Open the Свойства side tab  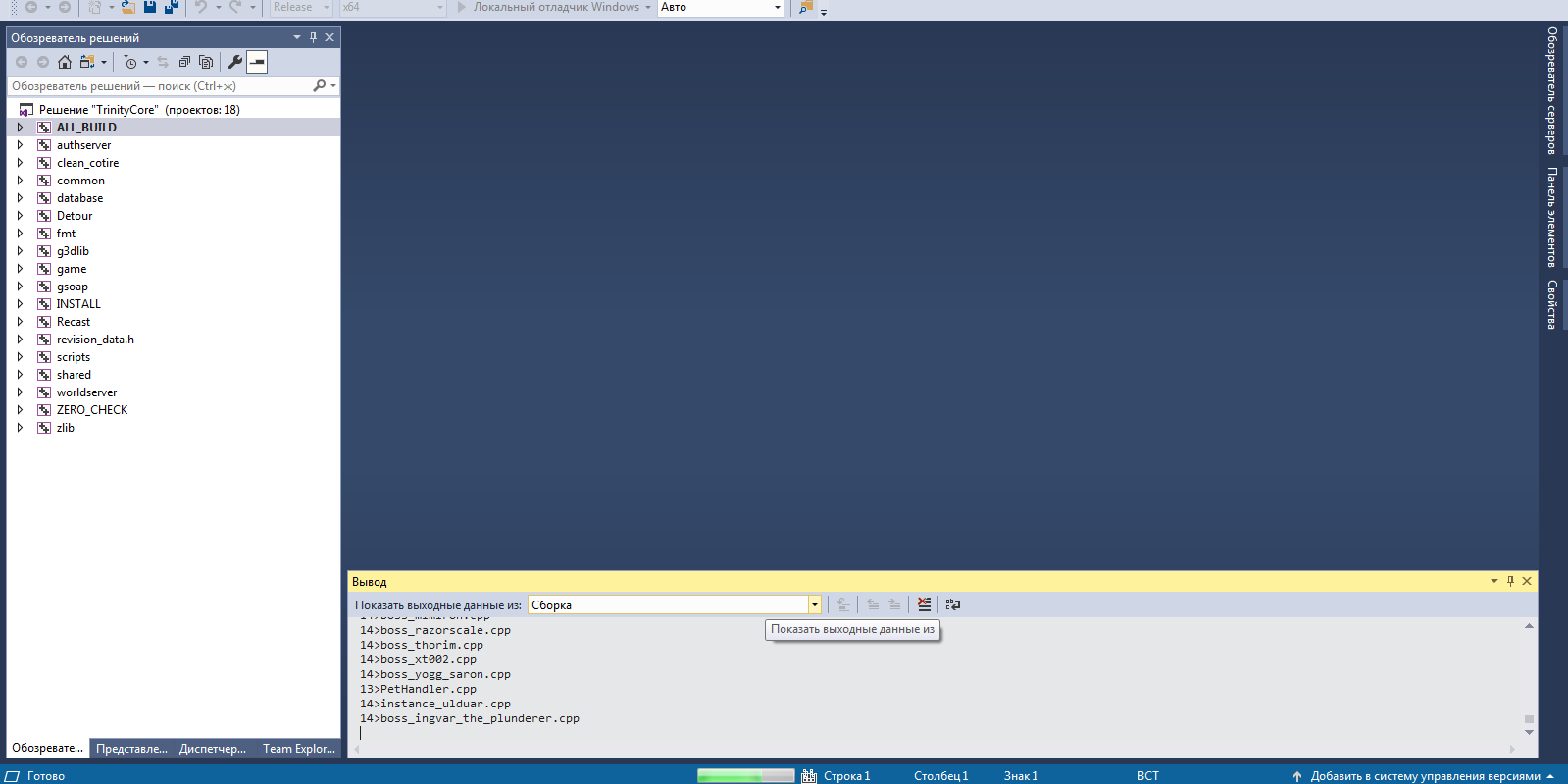[1552, 304]
